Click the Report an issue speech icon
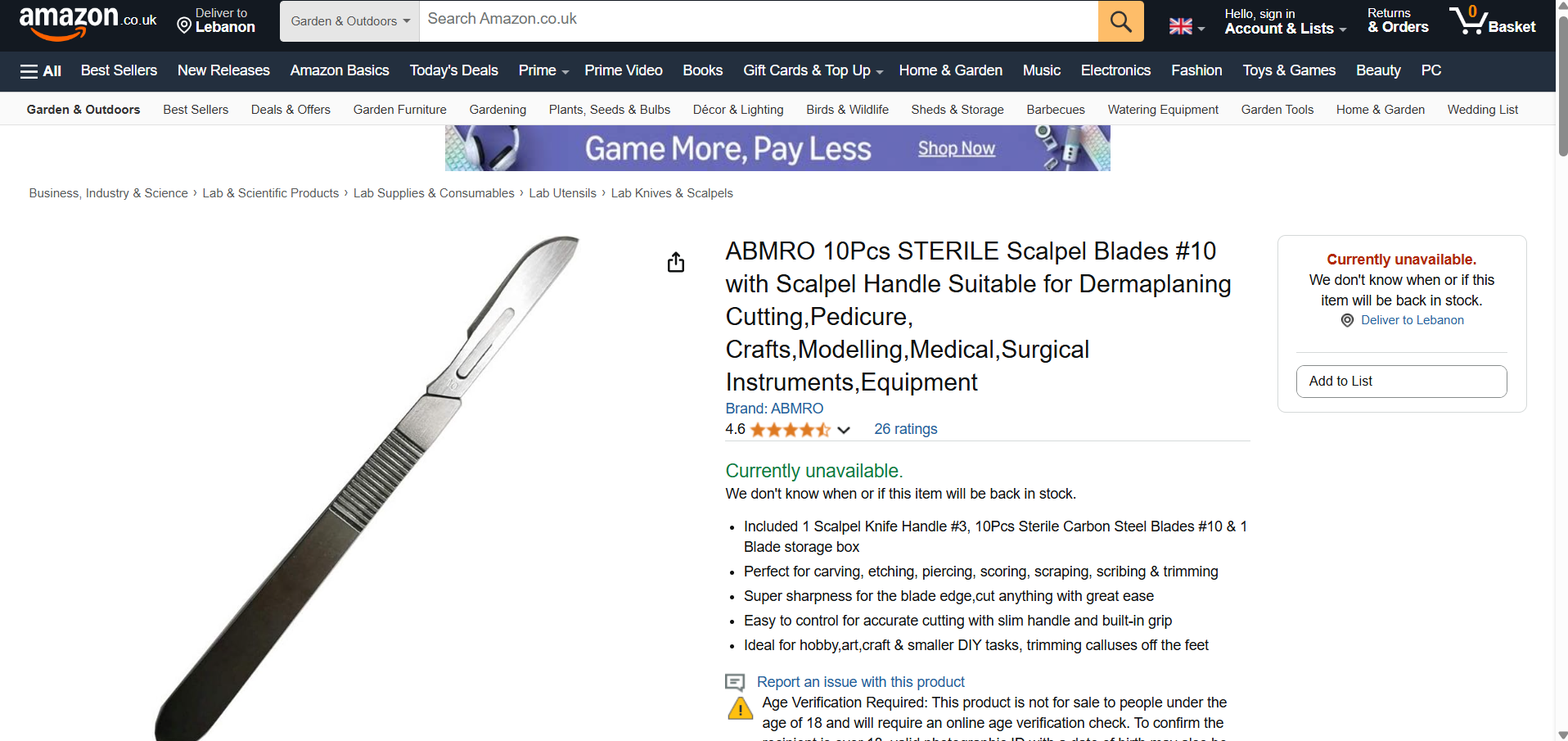The width and height of the screenshot is (1568, 741). [735, 682]
